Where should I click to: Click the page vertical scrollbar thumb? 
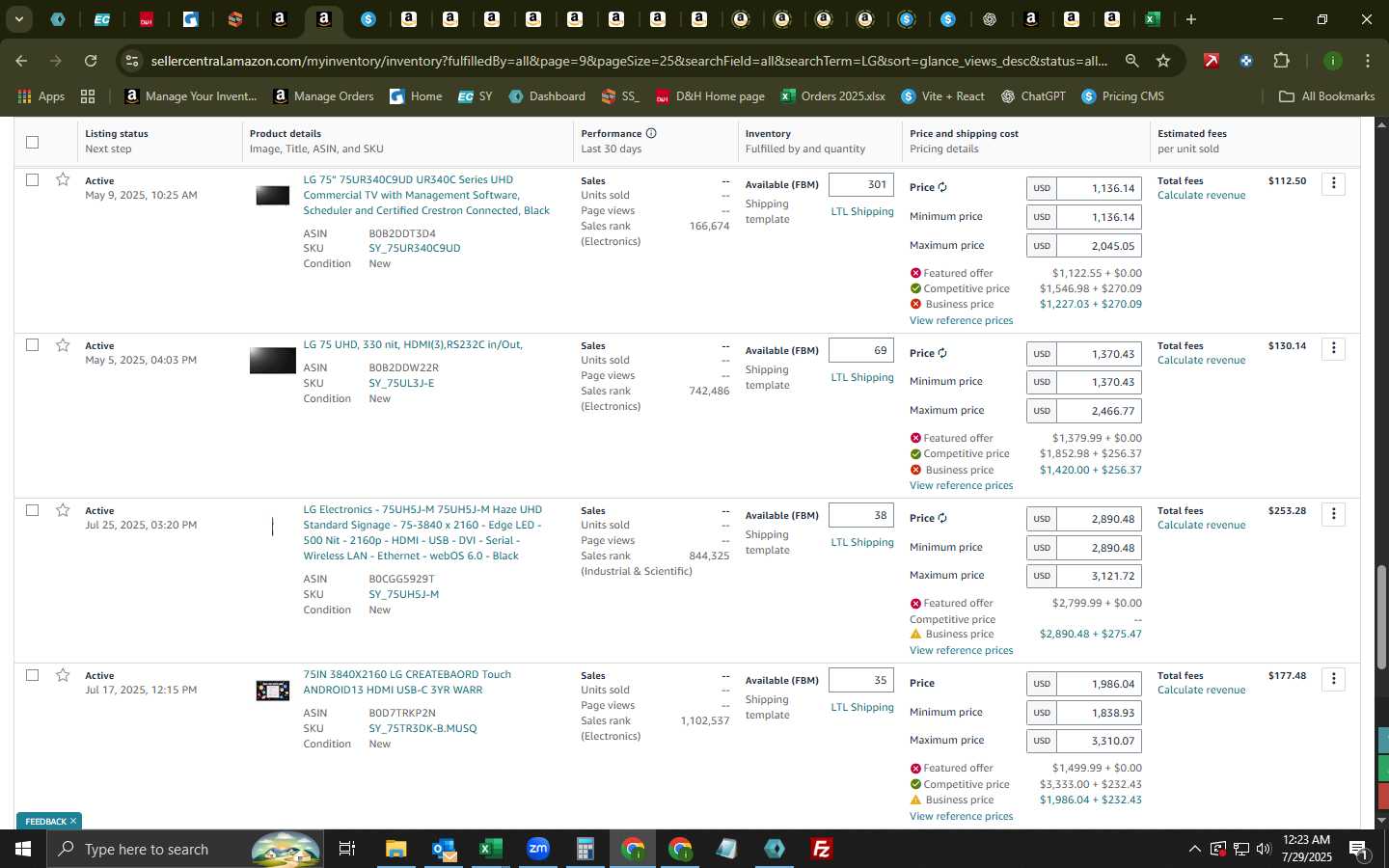click(1381, 617)
